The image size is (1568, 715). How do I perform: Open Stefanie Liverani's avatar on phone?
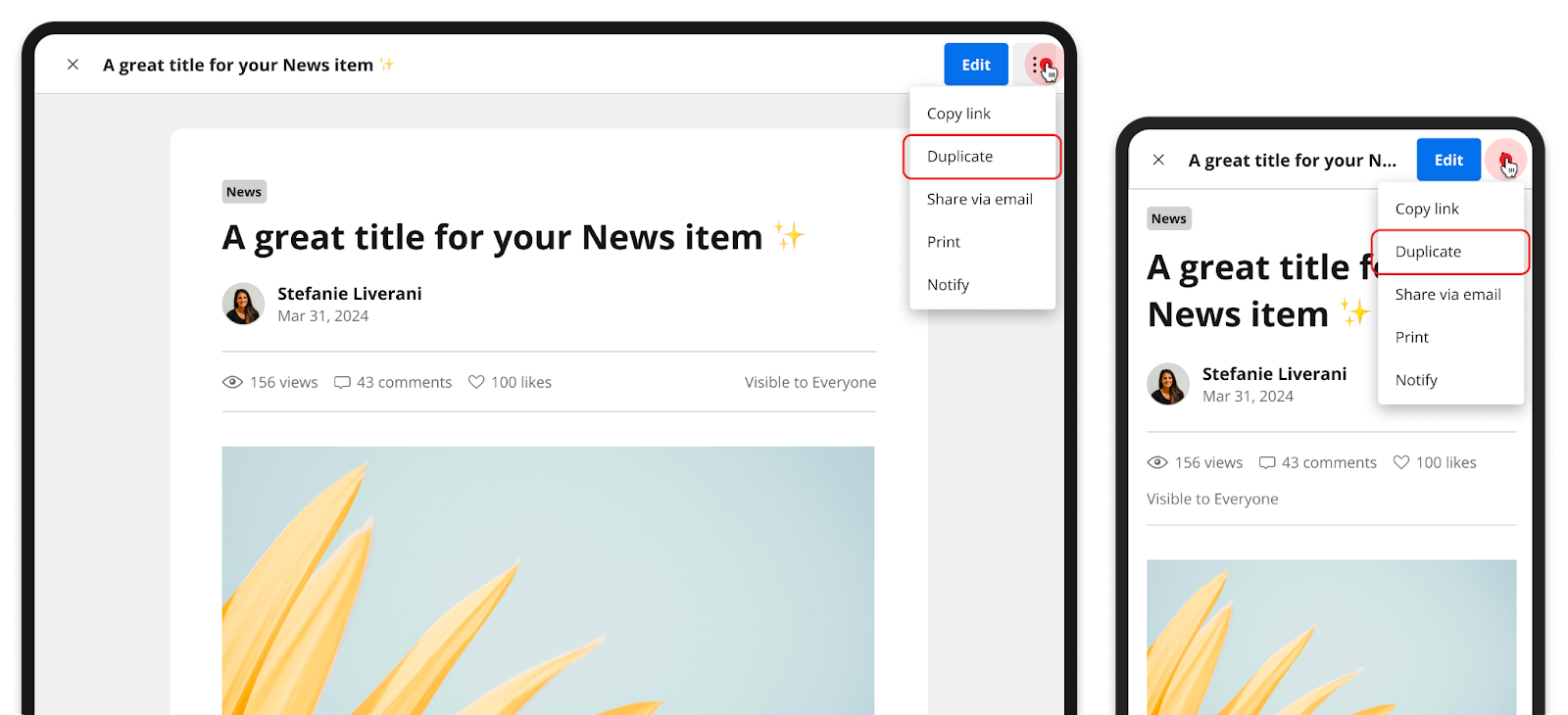point(1168,384)
